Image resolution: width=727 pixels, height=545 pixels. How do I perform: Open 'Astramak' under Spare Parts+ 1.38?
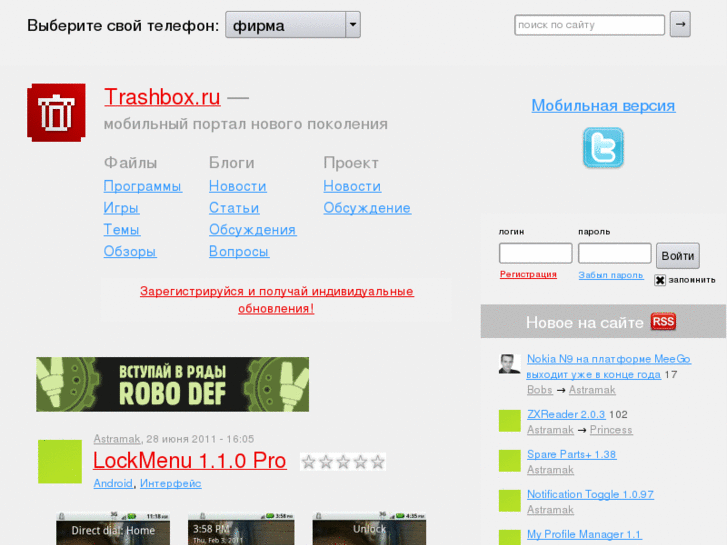pos(550,470)
